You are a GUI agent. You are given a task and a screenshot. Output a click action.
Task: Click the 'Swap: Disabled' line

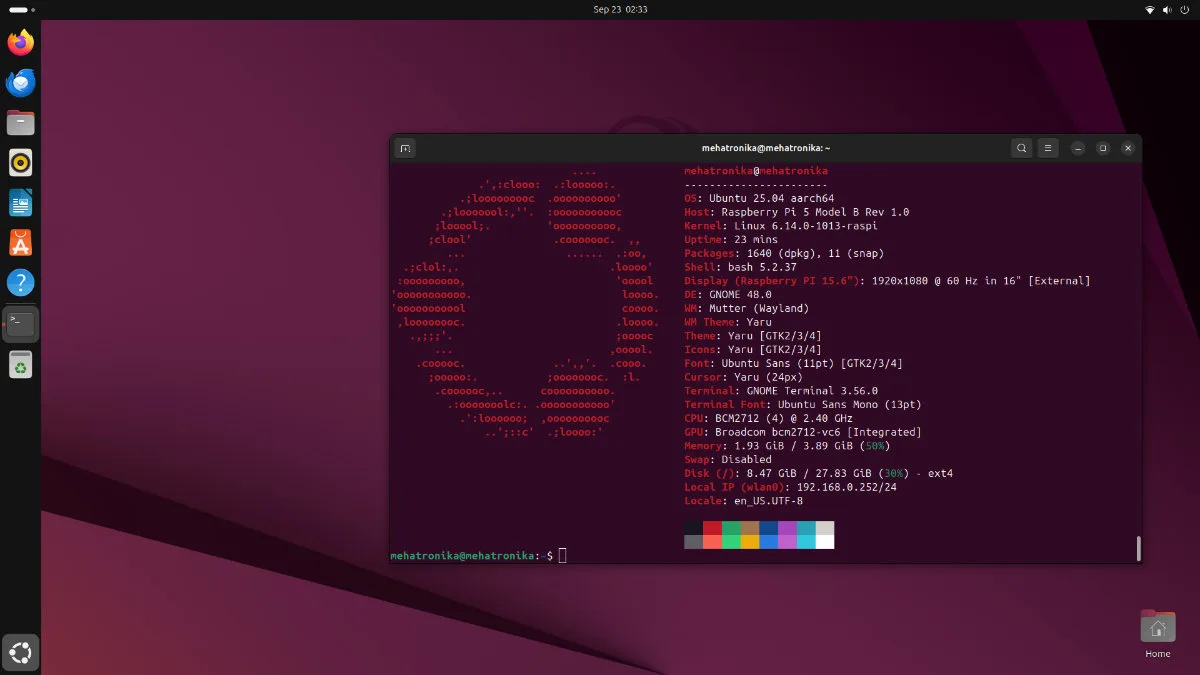click(728, 460)
